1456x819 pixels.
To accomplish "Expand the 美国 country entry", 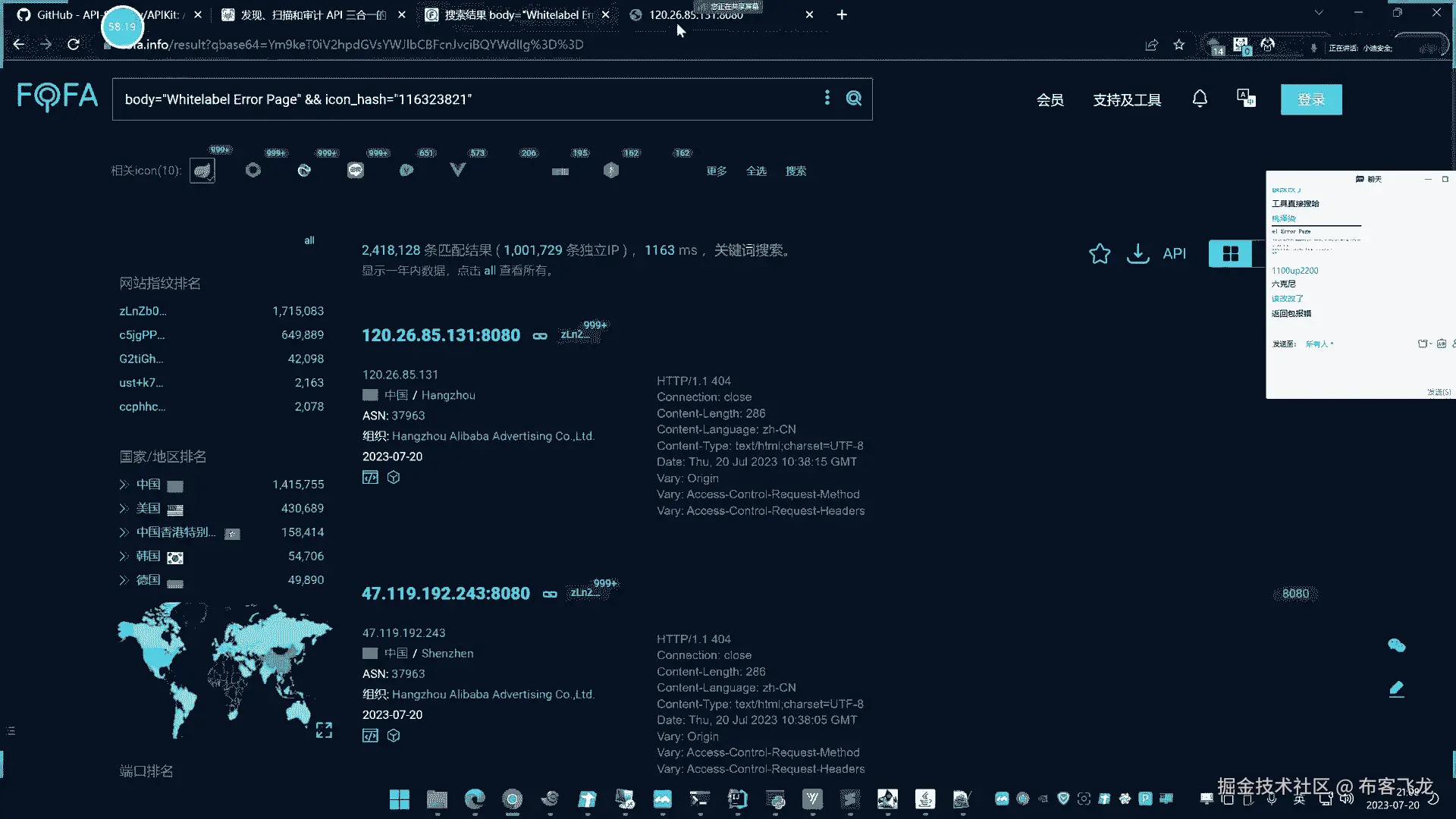I will click(x=124, y=509).
